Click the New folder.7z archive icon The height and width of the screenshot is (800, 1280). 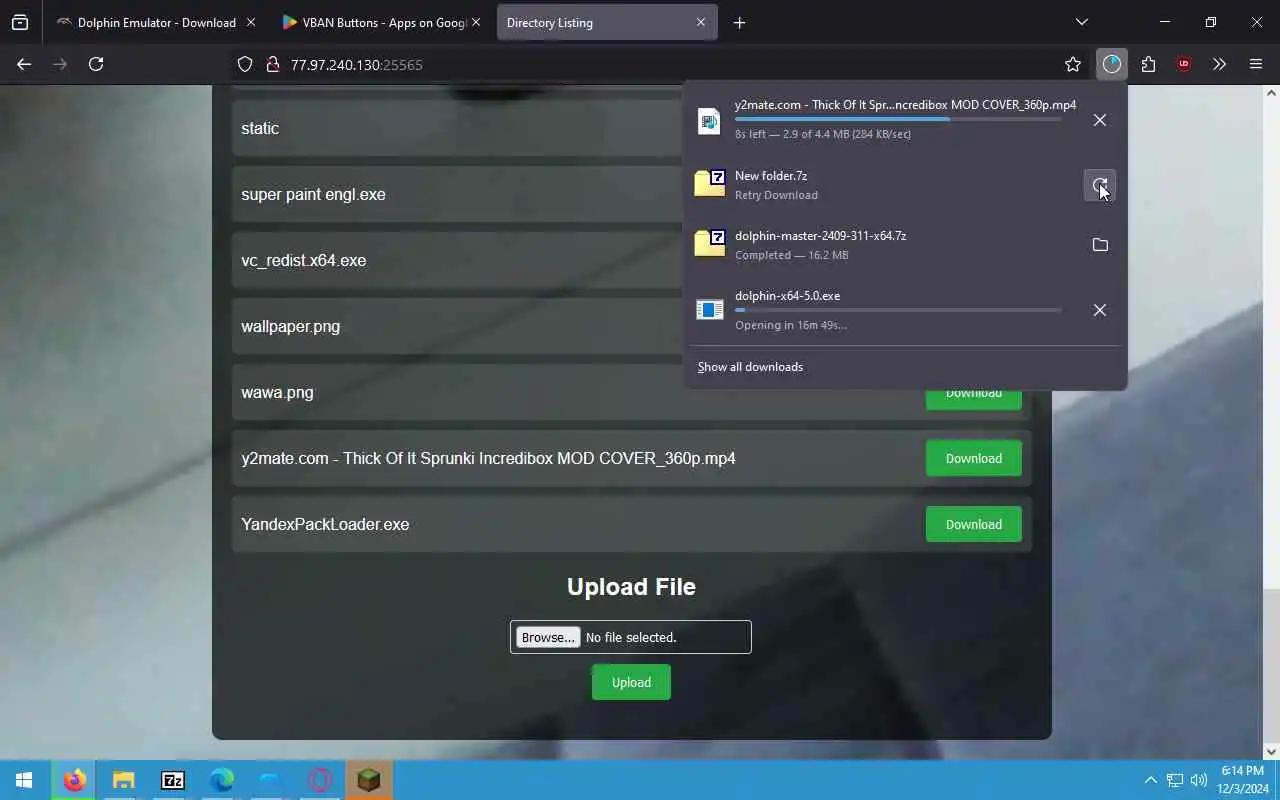coord(710,183)
